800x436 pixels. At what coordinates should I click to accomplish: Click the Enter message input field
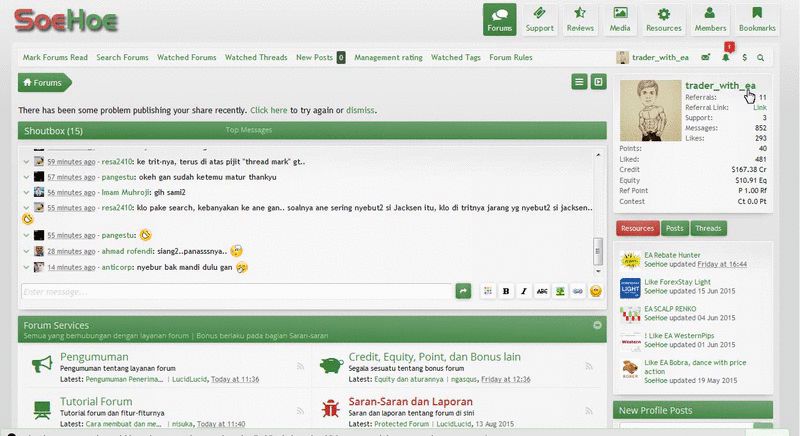[x=235, y=291]
